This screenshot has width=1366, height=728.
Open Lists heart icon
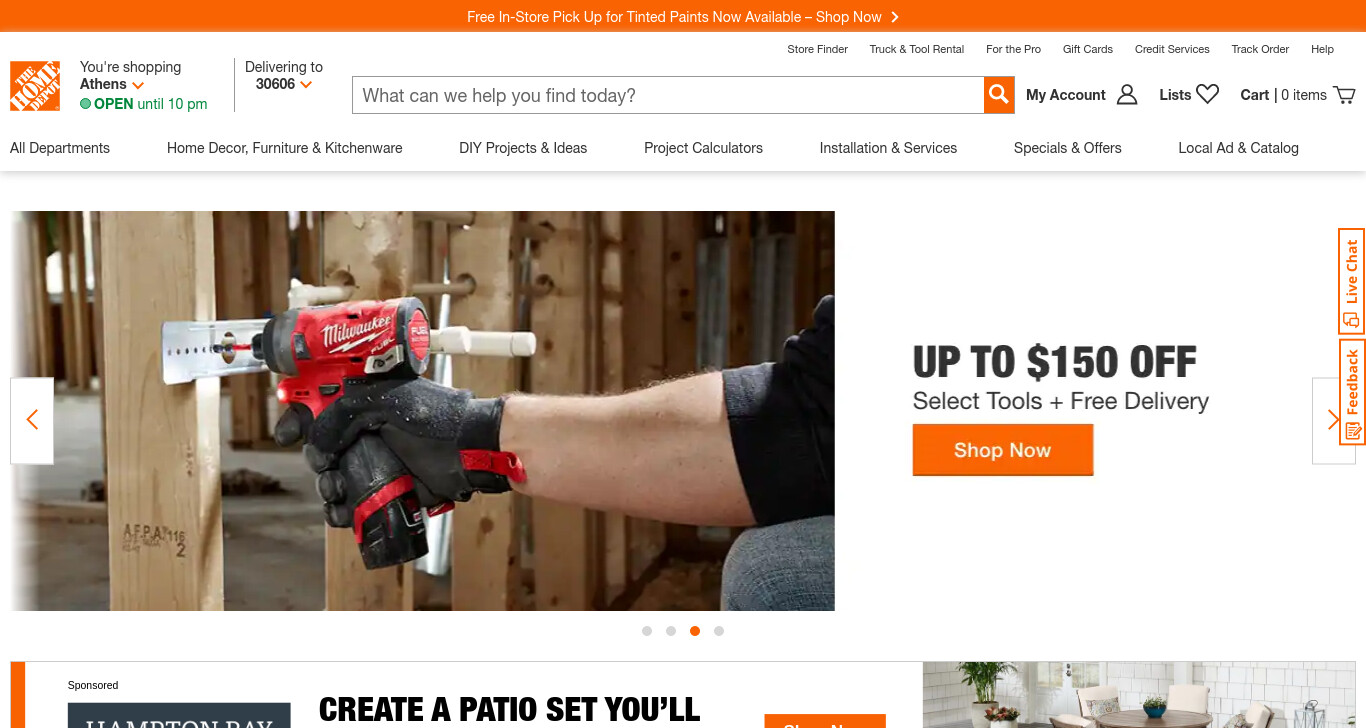tap(1208, 94)
